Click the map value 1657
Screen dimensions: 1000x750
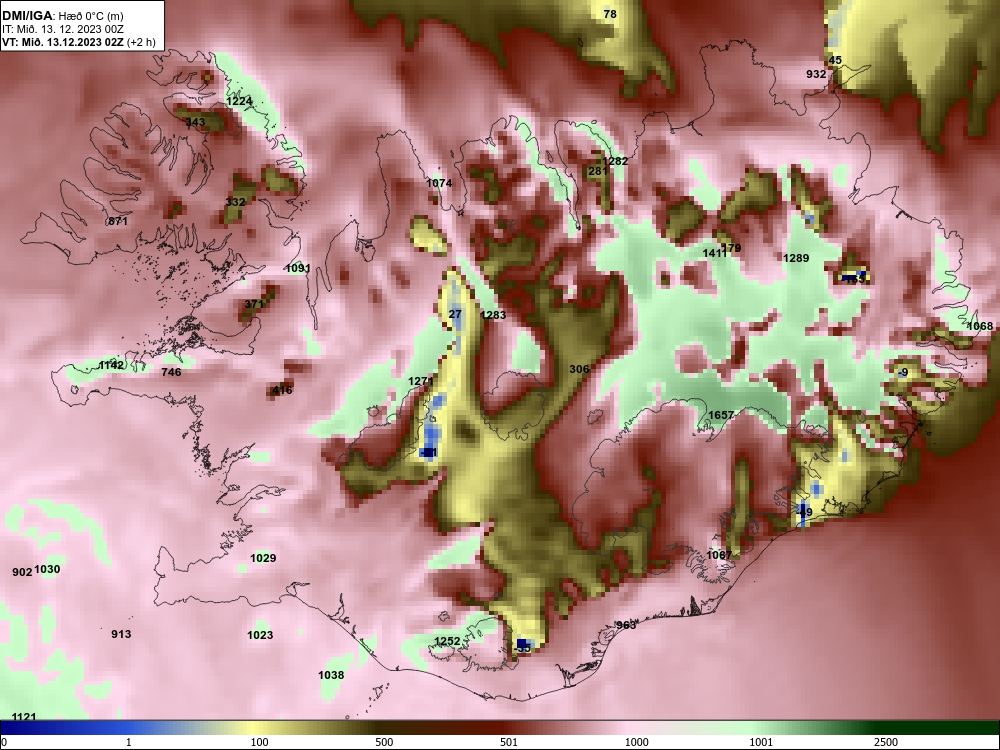pos(721,415)
